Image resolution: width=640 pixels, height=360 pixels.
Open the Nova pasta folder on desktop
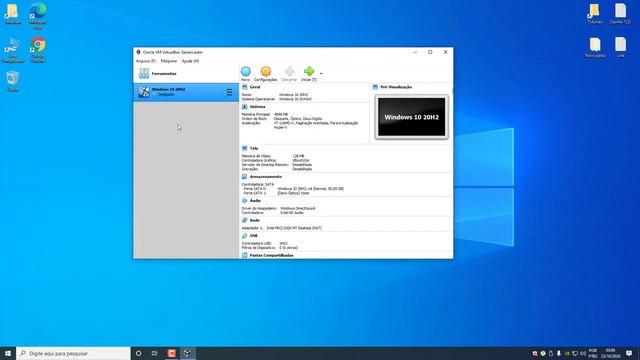coord(595,47)
